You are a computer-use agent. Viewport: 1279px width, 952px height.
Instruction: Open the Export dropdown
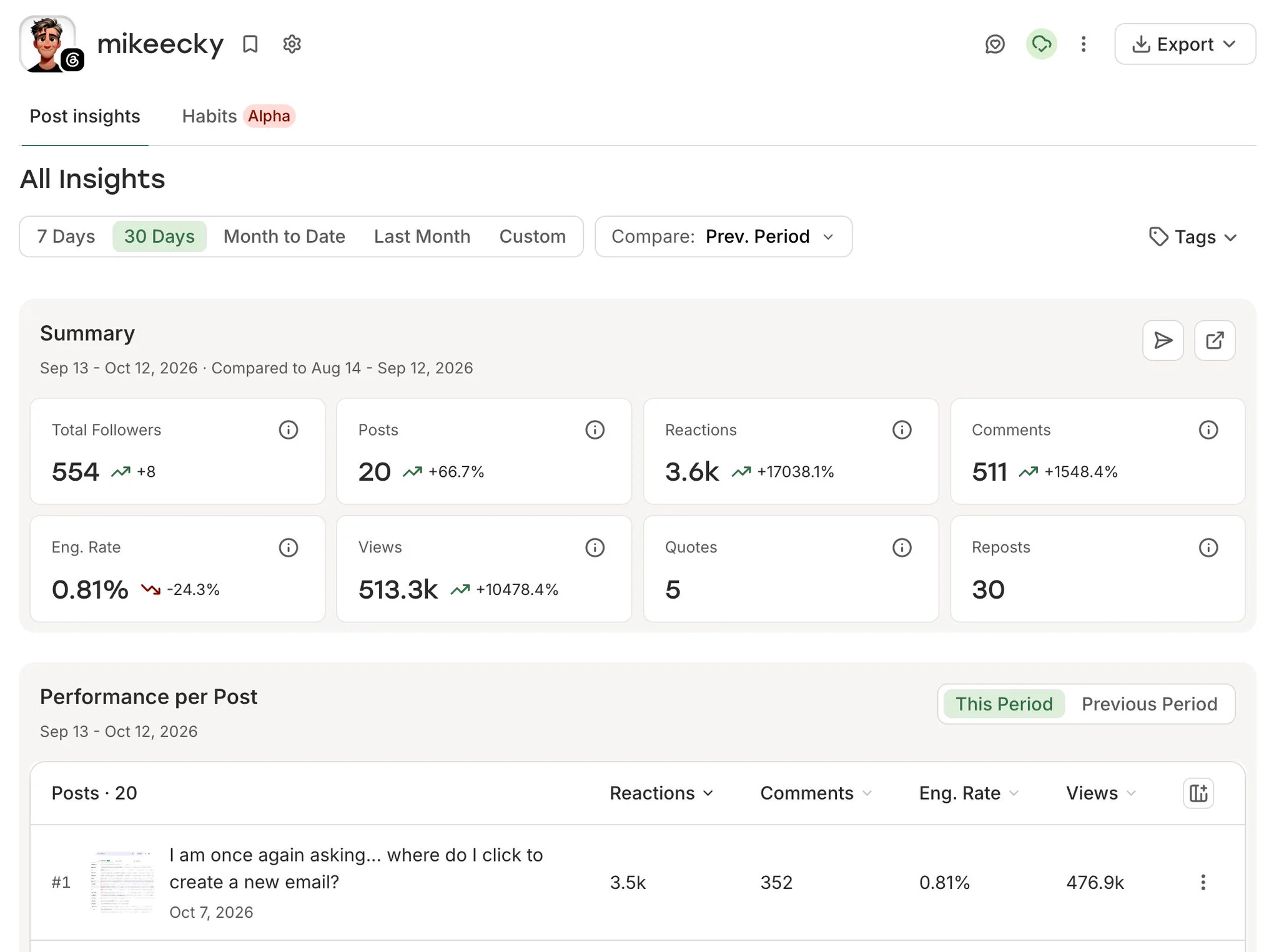click(1185, 44)
